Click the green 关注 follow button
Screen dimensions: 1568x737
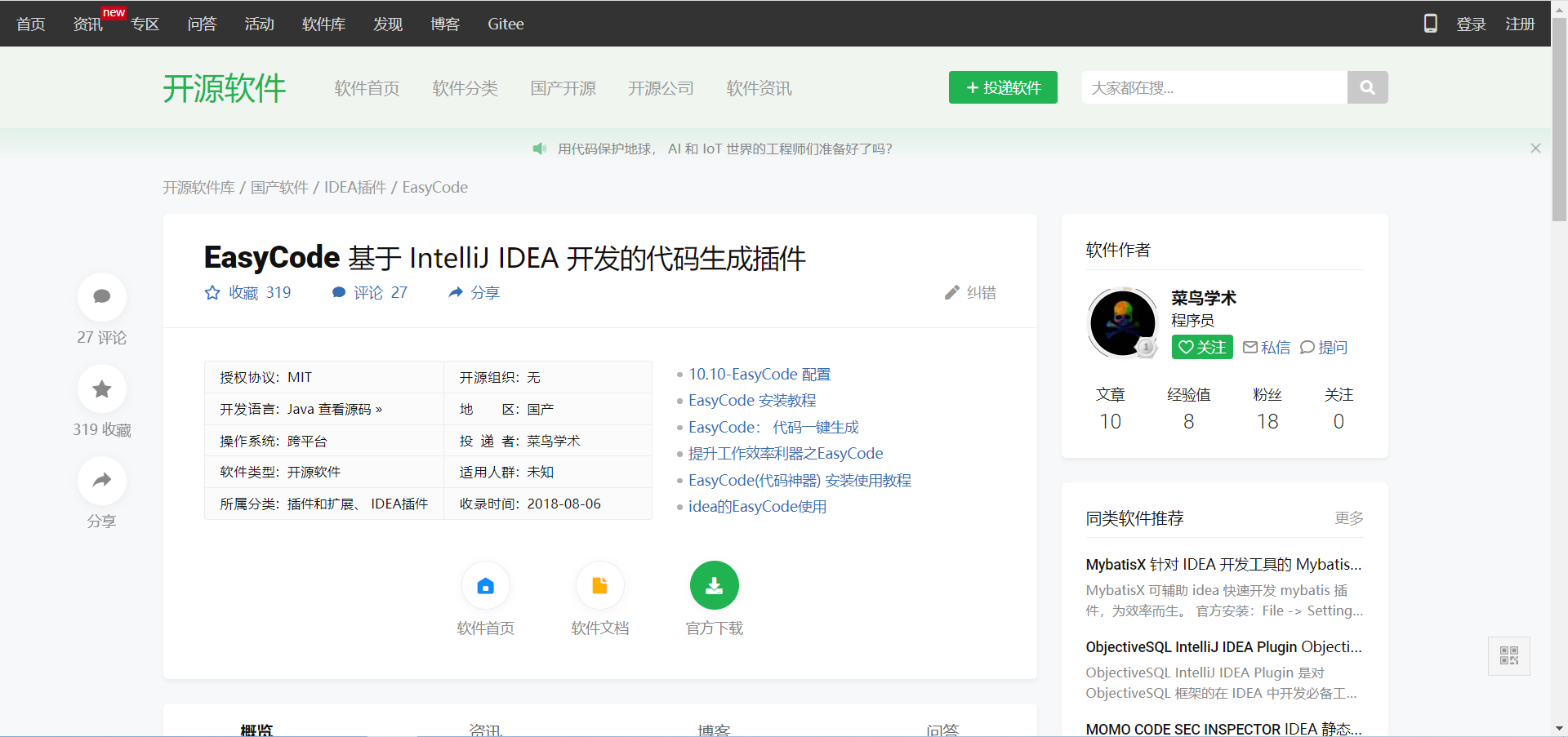1202,347
